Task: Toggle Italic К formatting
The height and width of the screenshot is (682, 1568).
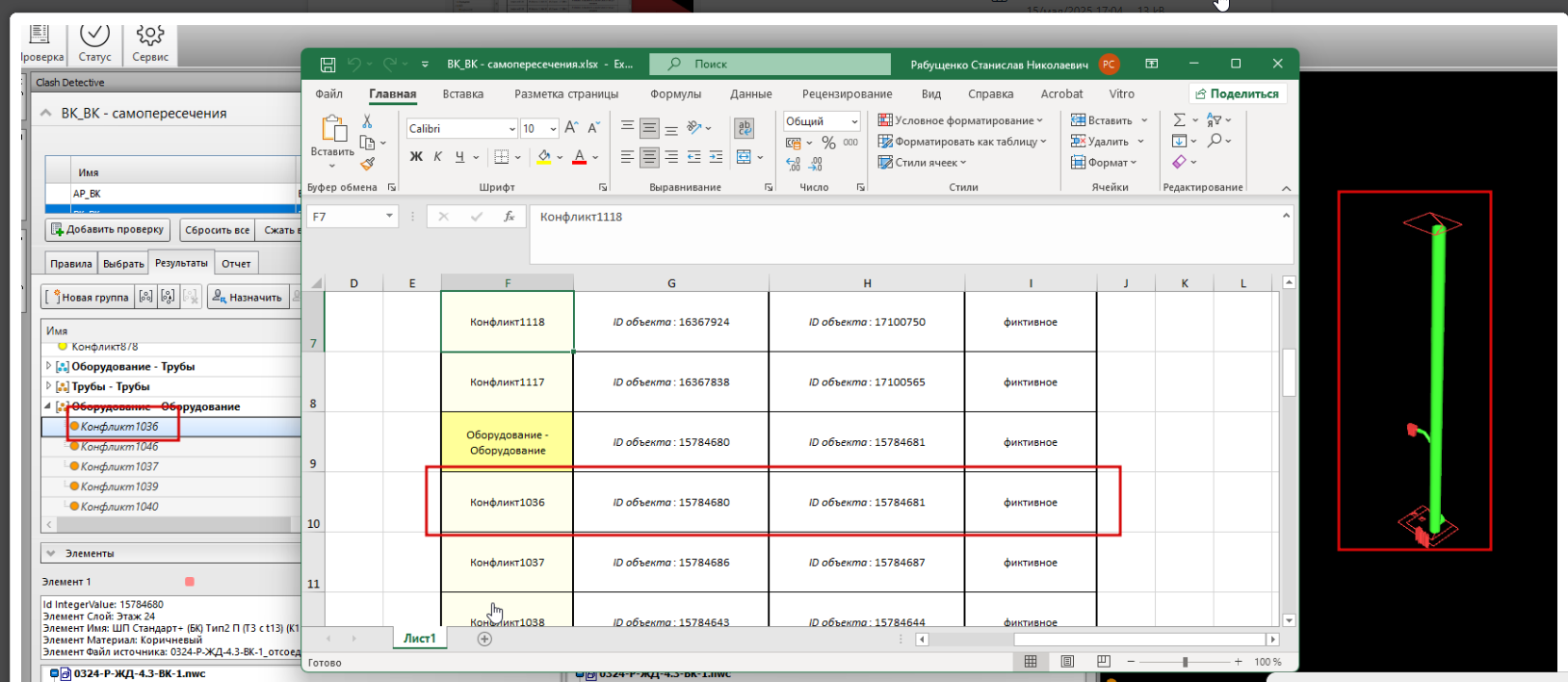Action: (x=437, y=157)
